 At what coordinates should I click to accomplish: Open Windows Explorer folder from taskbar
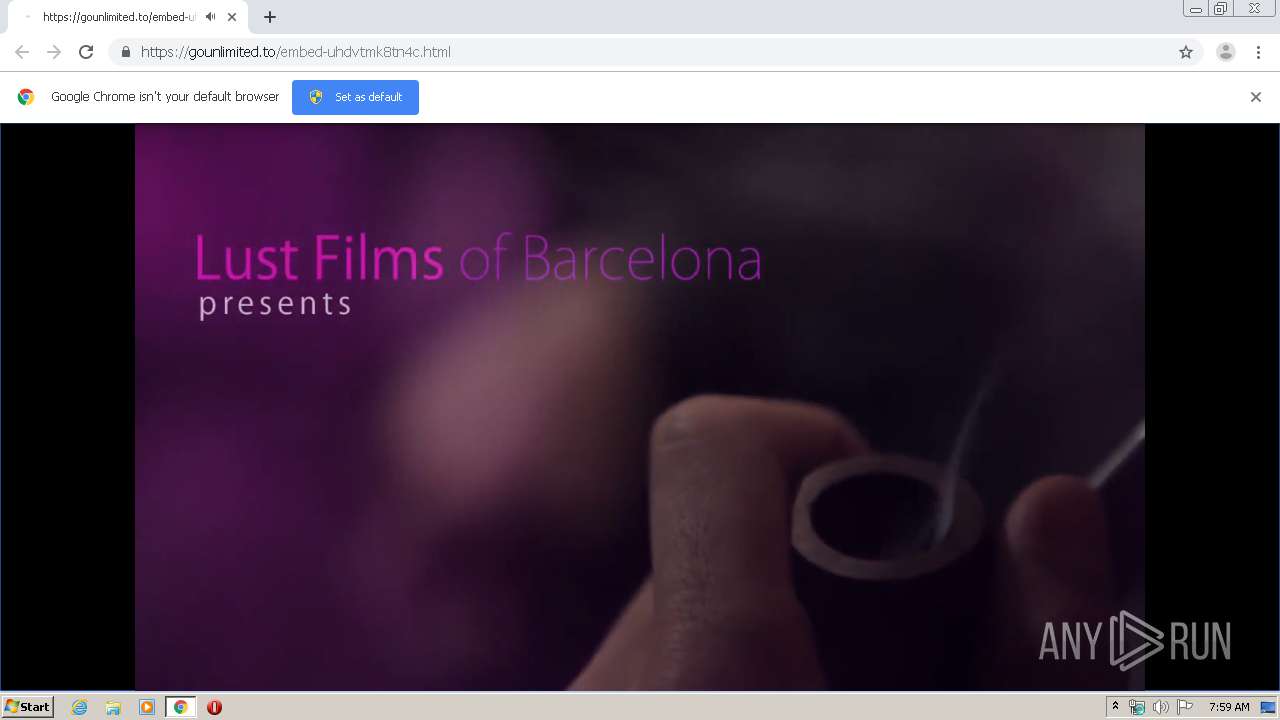(x=113, y=707)
